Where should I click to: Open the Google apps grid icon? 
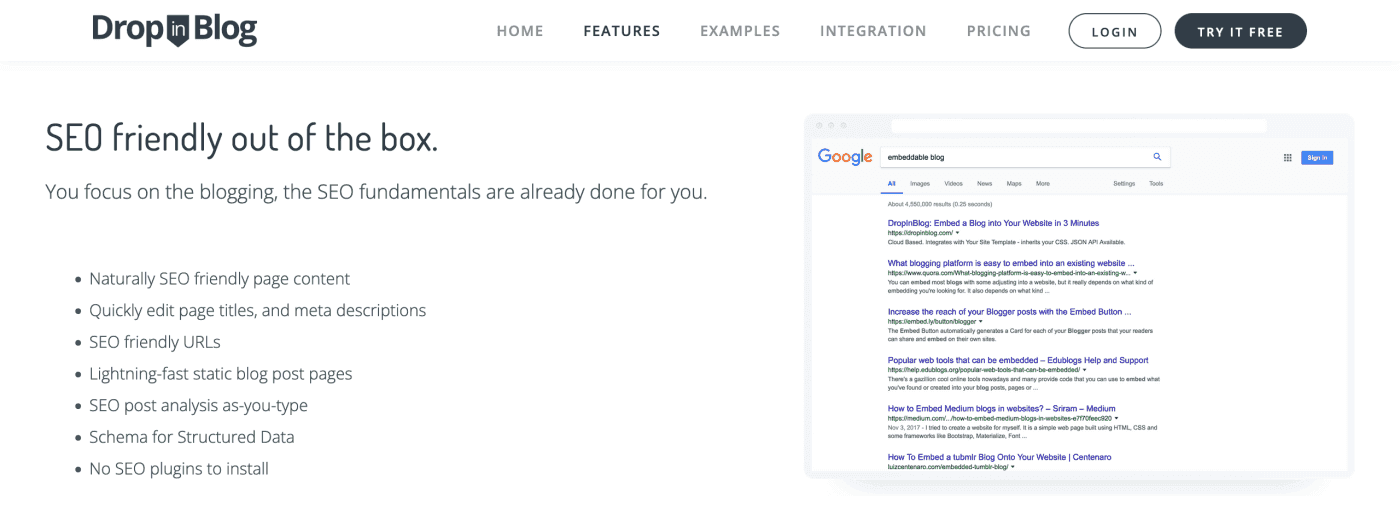pyautogui.click(x=1287, y=157)
